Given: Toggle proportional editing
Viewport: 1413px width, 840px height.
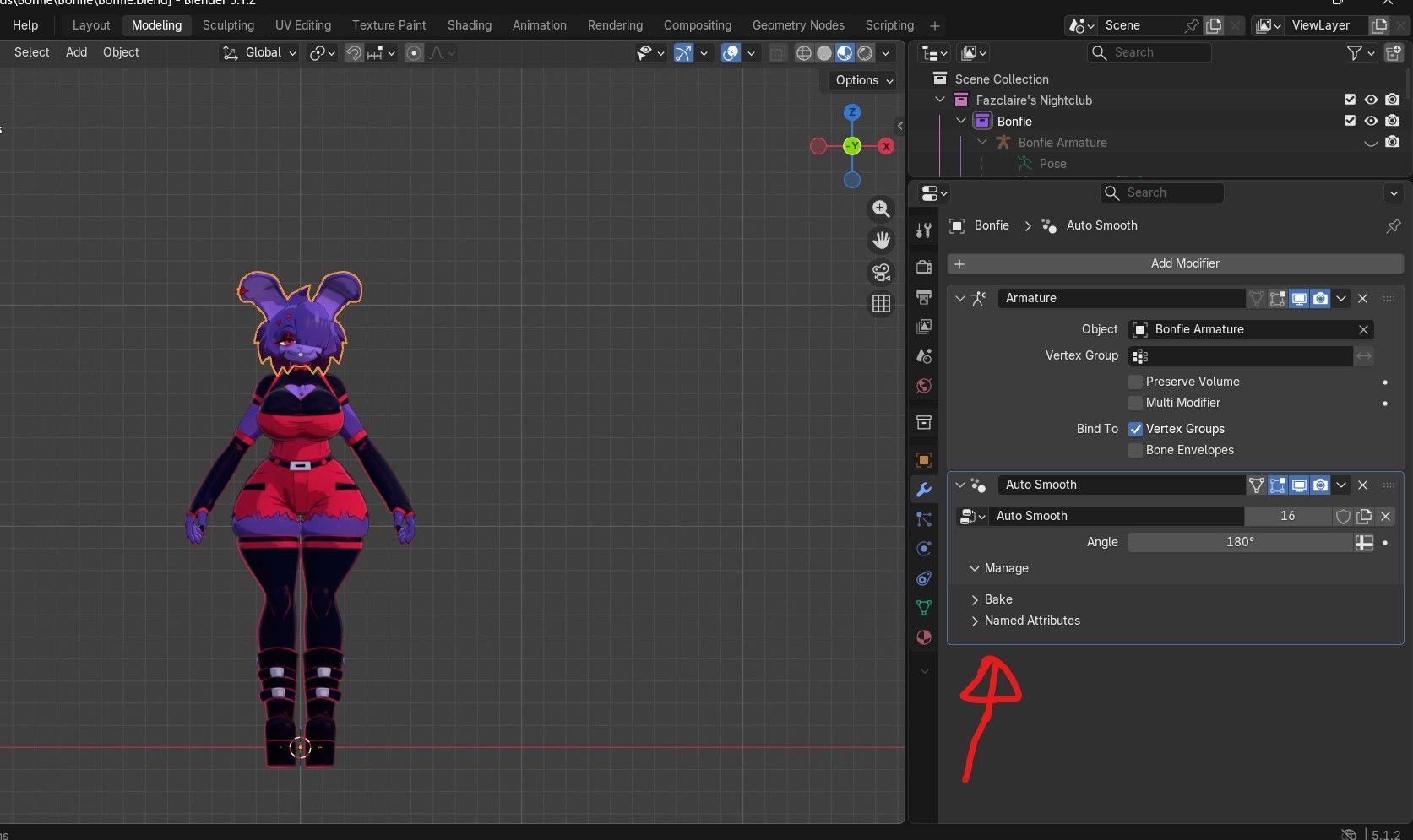Looking at the screenshot, I should coord(414,53).
